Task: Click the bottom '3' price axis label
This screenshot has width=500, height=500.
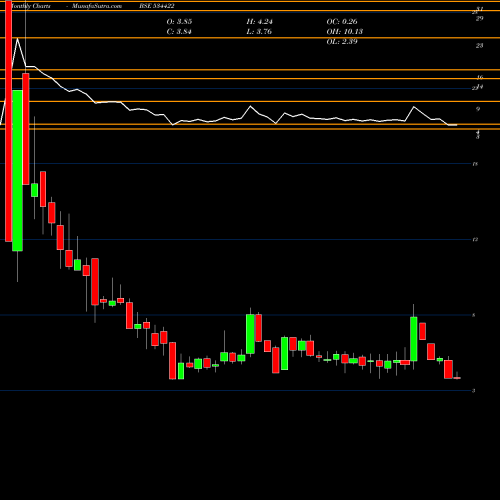Action: [474, 391]
